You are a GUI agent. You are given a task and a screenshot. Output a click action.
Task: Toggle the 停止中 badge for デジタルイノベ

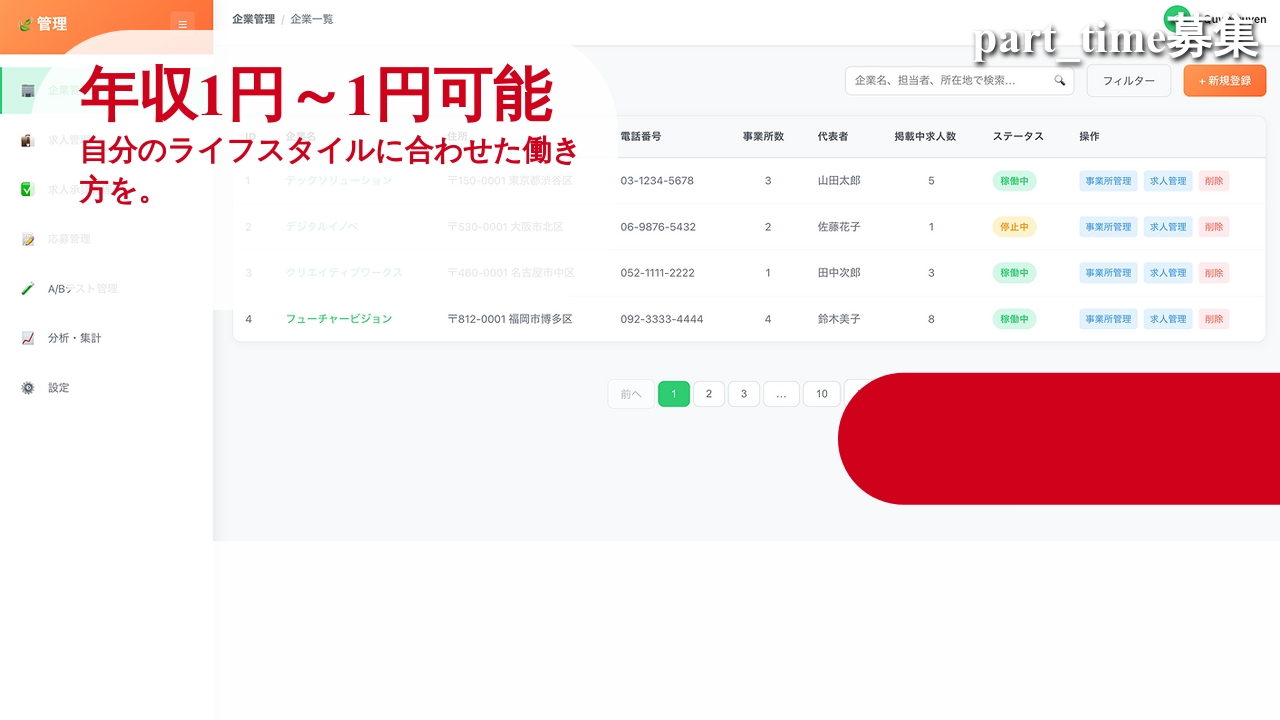(x=1014, y=227)
